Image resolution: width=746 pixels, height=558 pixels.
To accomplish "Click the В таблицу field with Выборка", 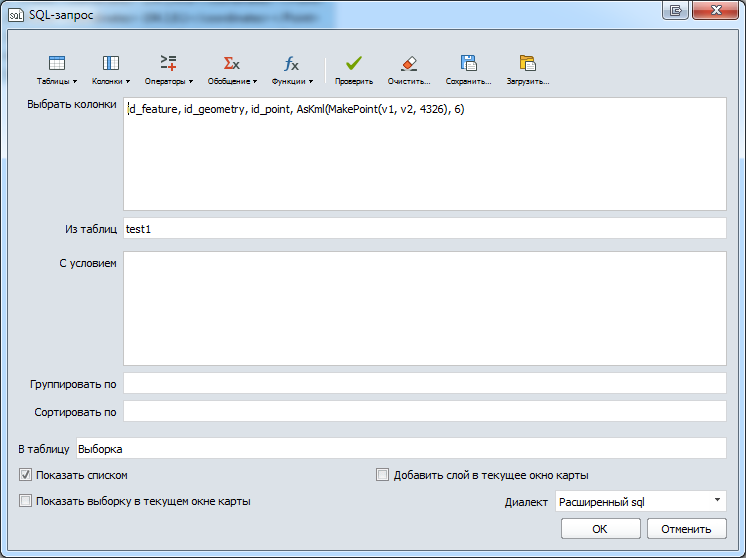I will 400,449.
